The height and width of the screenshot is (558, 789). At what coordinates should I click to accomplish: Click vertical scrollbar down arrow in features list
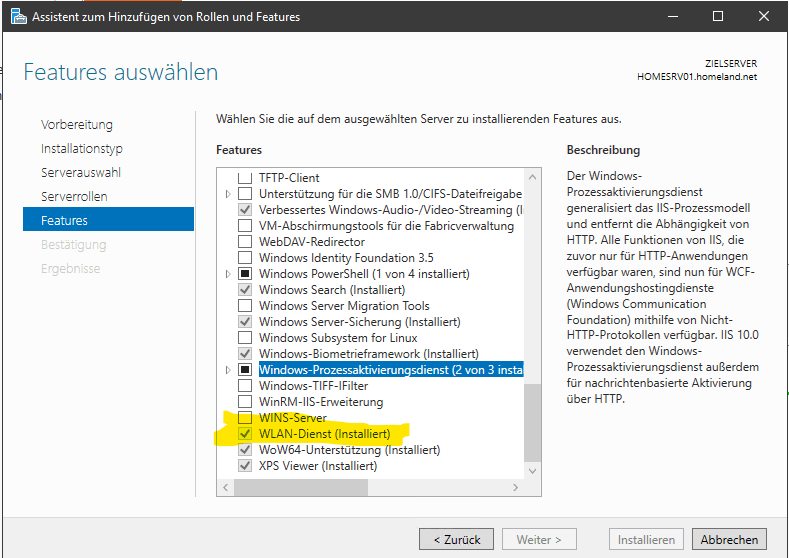tap(532, 471)
